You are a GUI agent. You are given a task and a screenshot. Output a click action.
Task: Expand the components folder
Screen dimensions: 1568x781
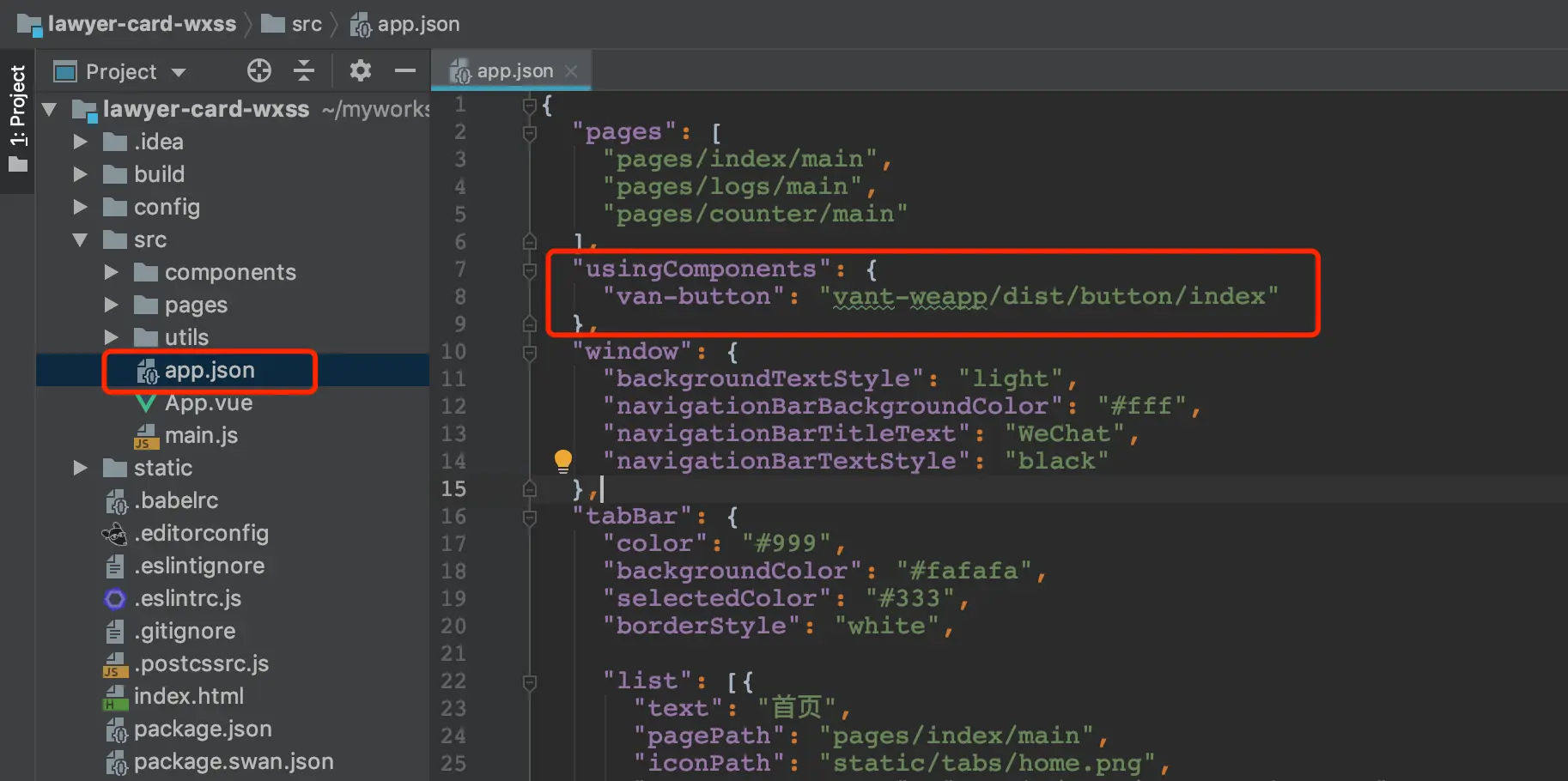tap(112, 272)
